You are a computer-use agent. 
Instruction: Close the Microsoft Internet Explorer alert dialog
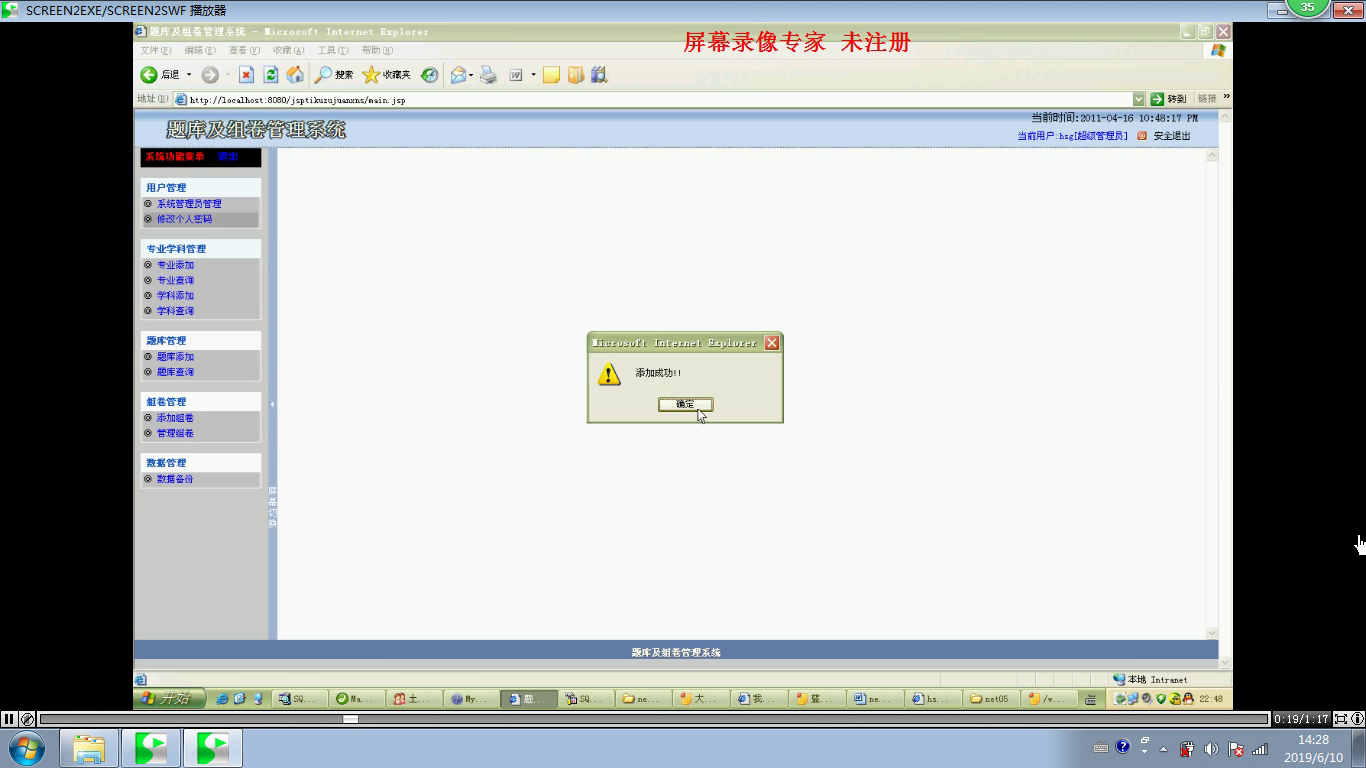(x=771, y=343)
